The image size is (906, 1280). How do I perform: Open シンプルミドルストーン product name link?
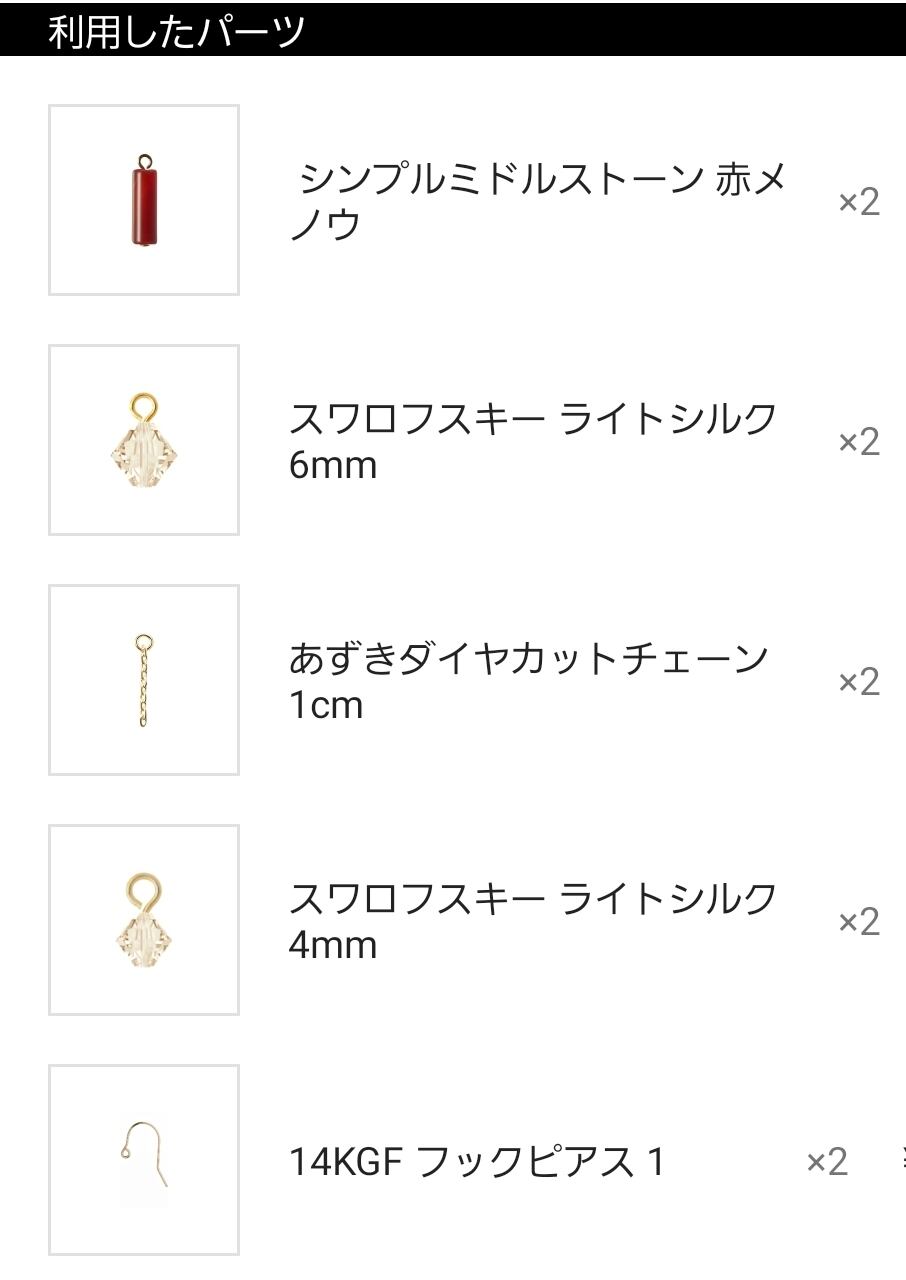(500, 180)
